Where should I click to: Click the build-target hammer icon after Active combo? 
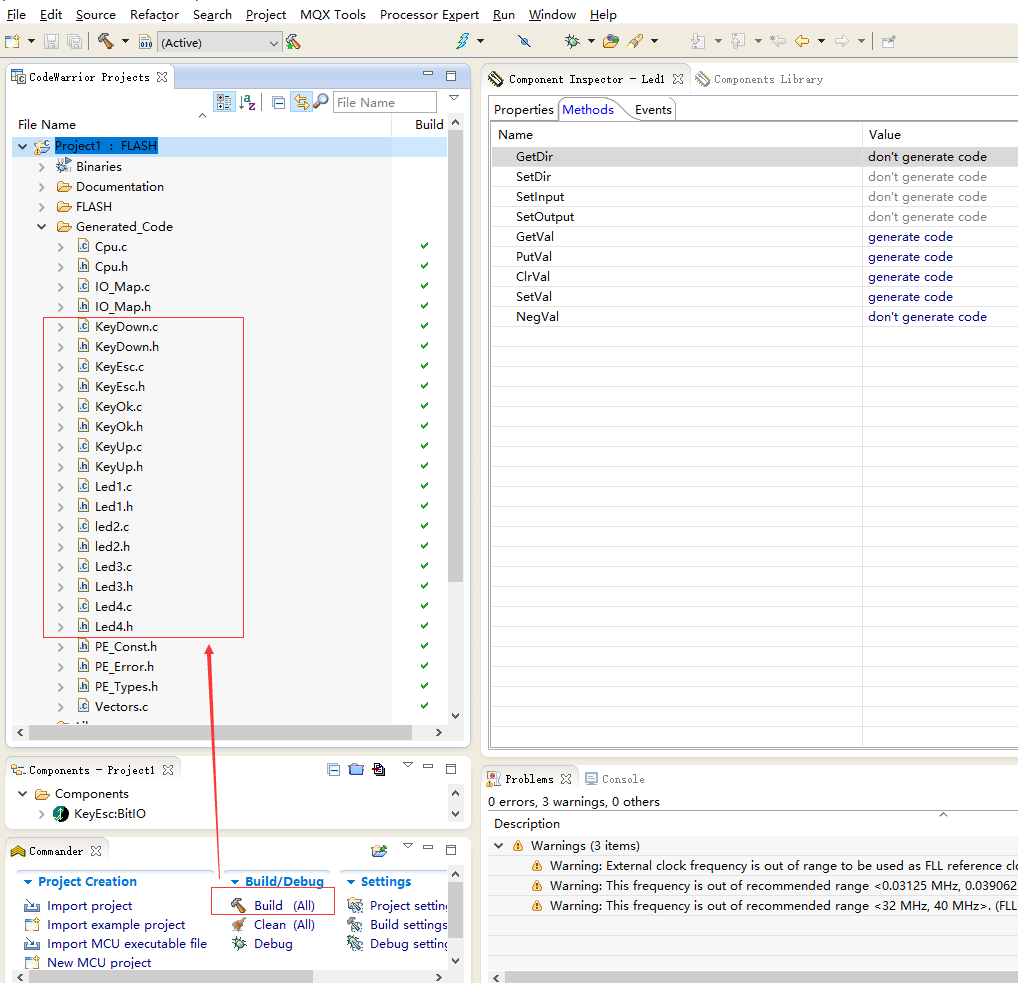pos(293,42)
